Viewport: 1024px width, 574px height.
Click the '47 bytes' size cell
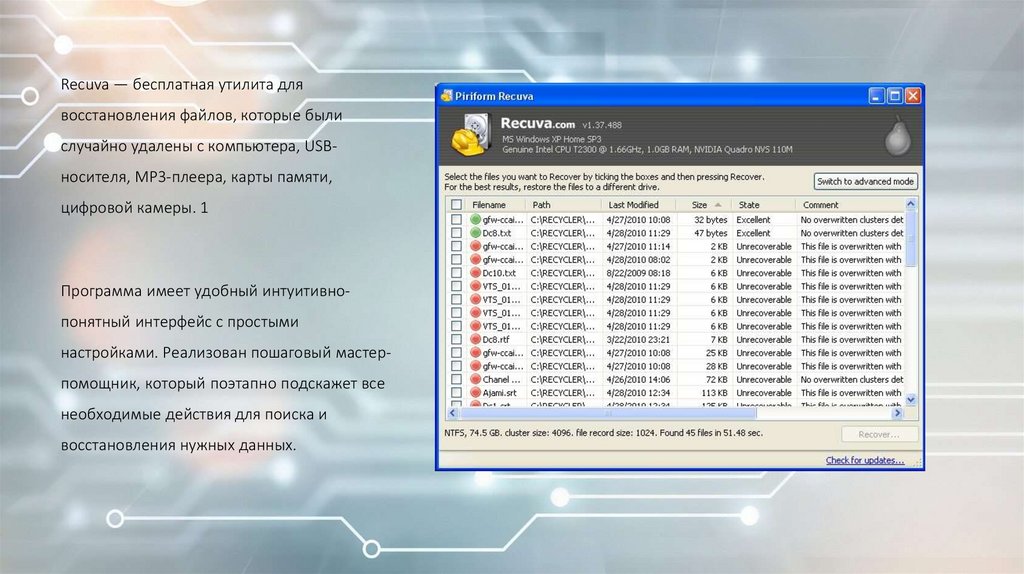(711, 233)
